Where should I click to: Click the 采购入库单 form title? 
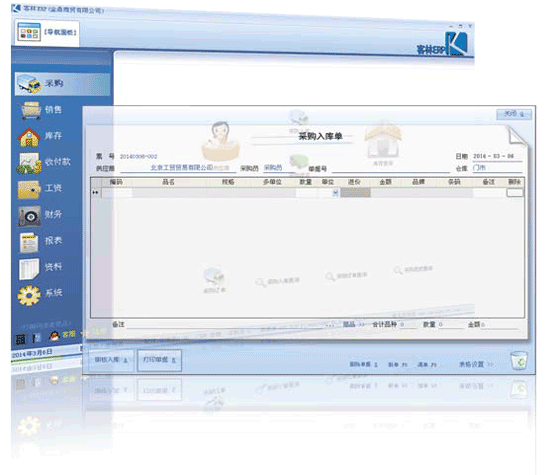320,136
